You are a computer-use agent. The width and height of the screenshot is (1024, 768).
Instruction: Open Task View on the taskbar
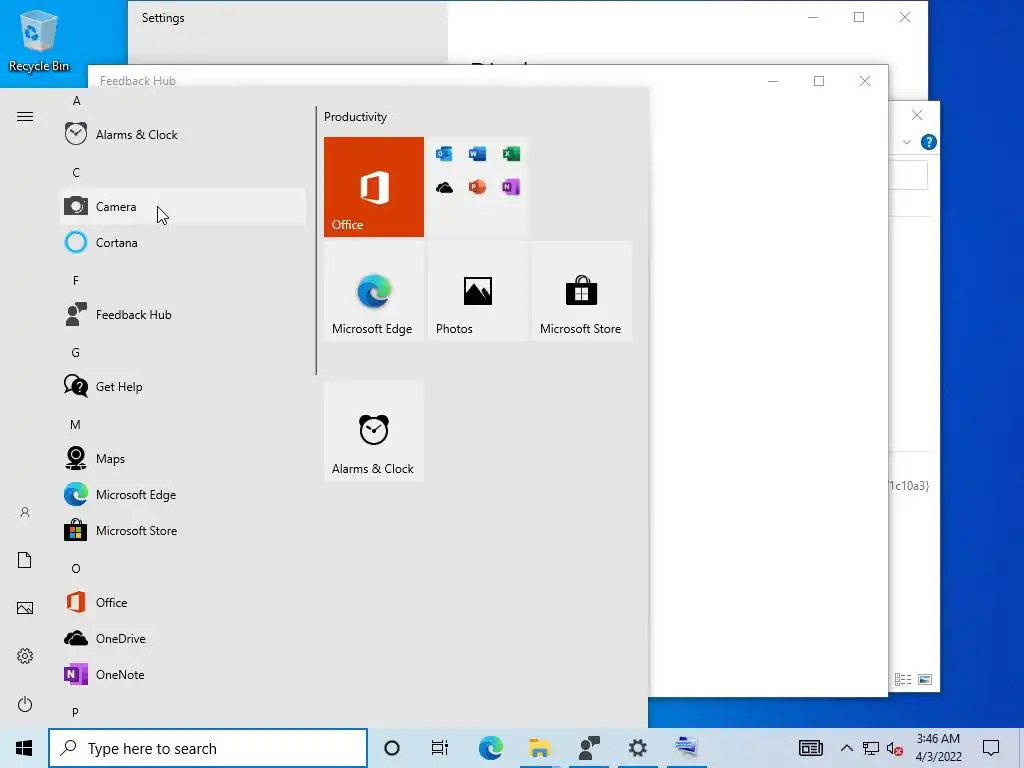[x=440, y=748]
